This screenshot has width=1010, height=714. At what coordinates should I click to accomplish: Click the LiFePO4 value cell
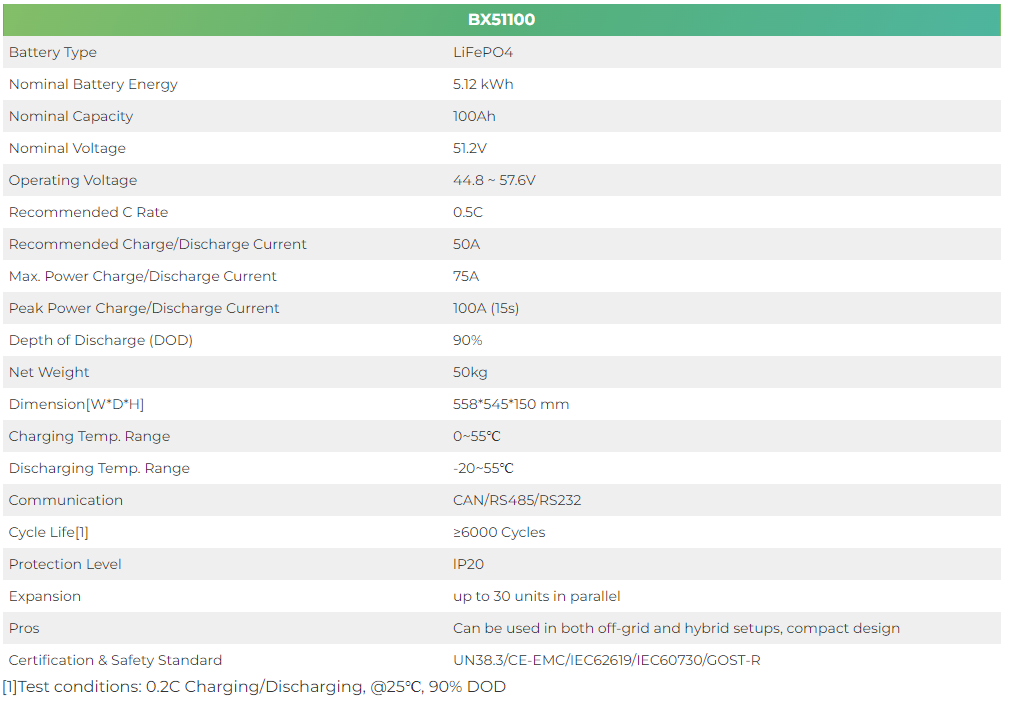[x=482, y=52]
